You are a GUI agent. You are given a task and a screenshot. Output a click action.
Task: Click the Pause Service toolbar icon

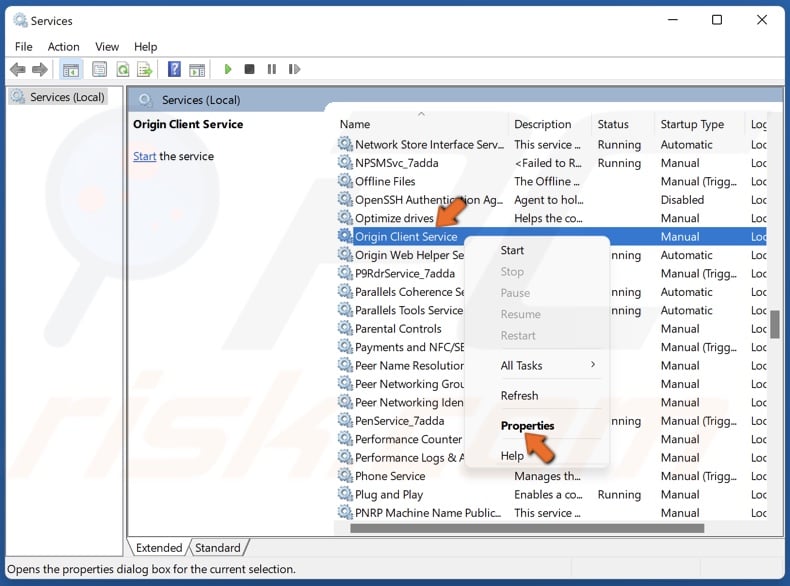pos(272,69)
